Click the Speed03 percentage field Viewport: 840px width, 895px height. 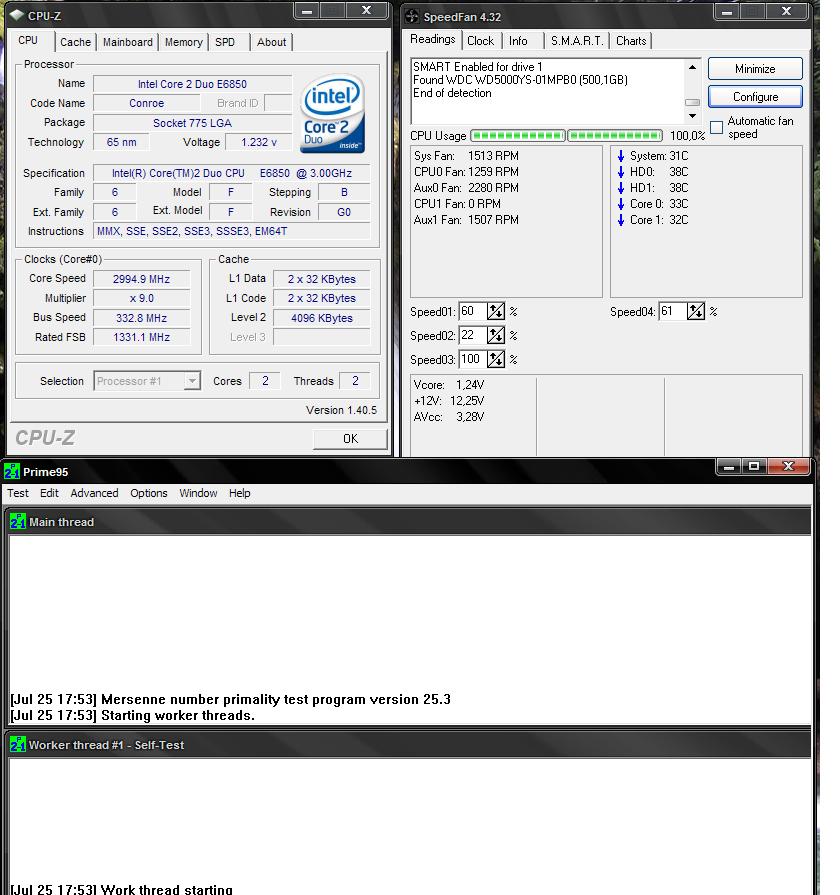pos(472,359)
